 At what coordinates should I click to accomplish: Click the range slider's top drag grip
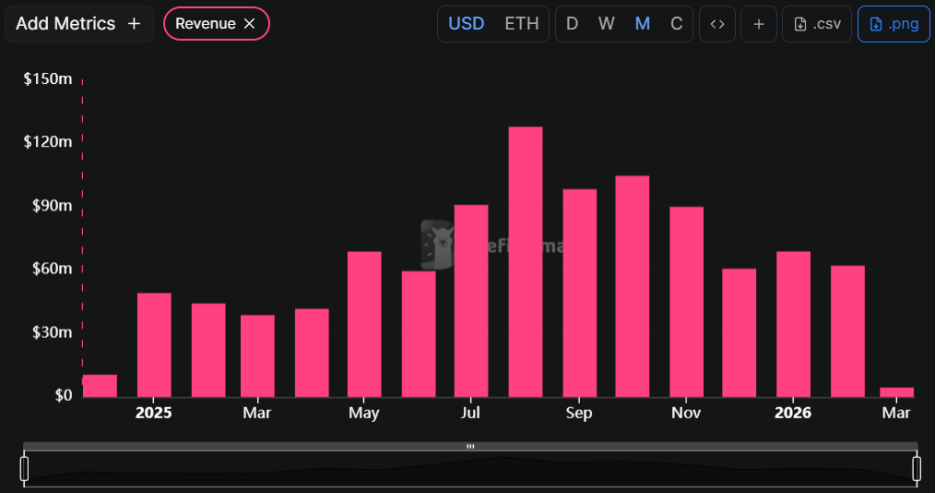coord(470,446)
